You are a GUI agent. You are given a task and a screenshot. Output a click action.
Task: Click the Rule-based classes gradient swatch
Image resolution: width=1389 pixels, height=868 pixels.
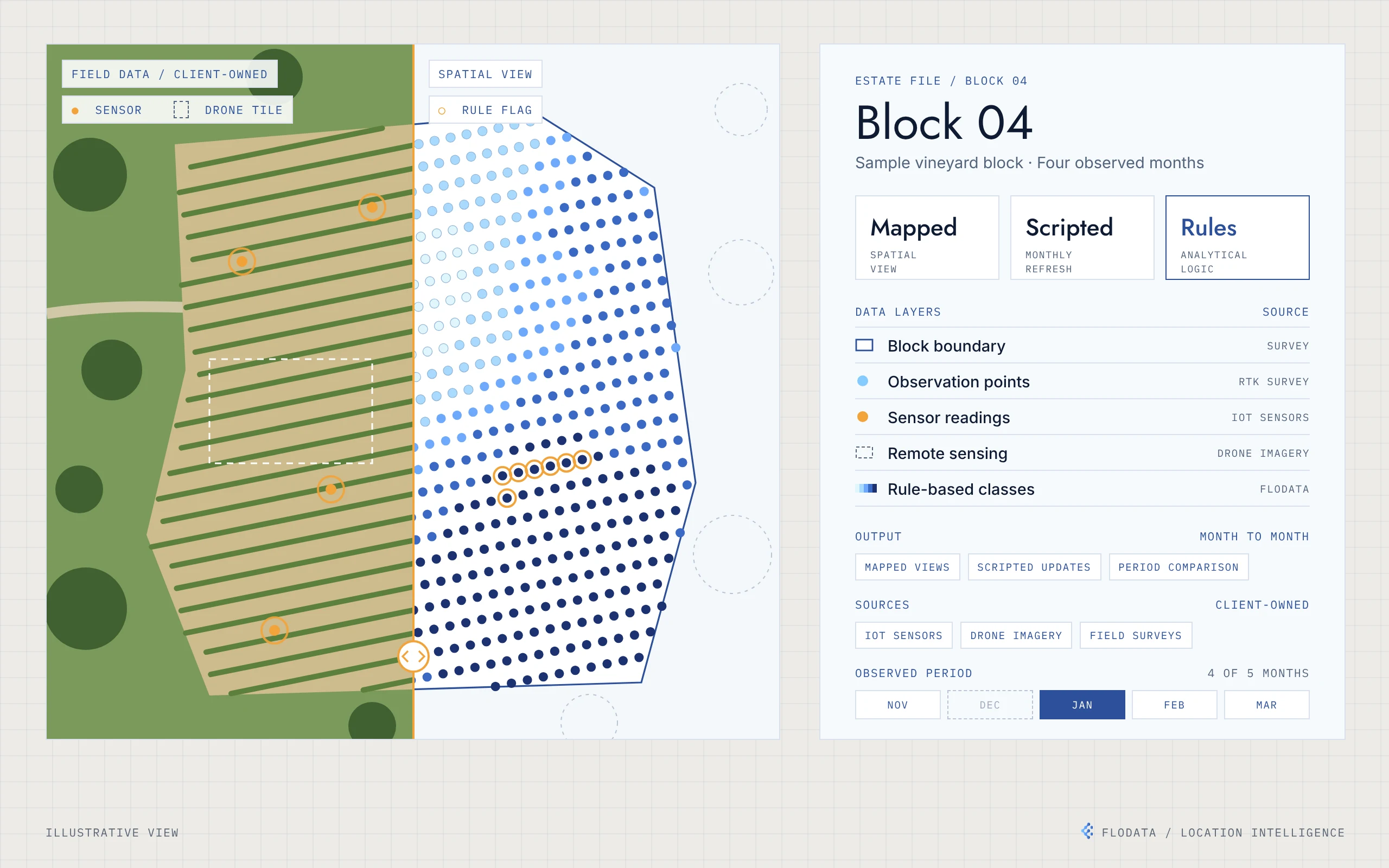866,489
